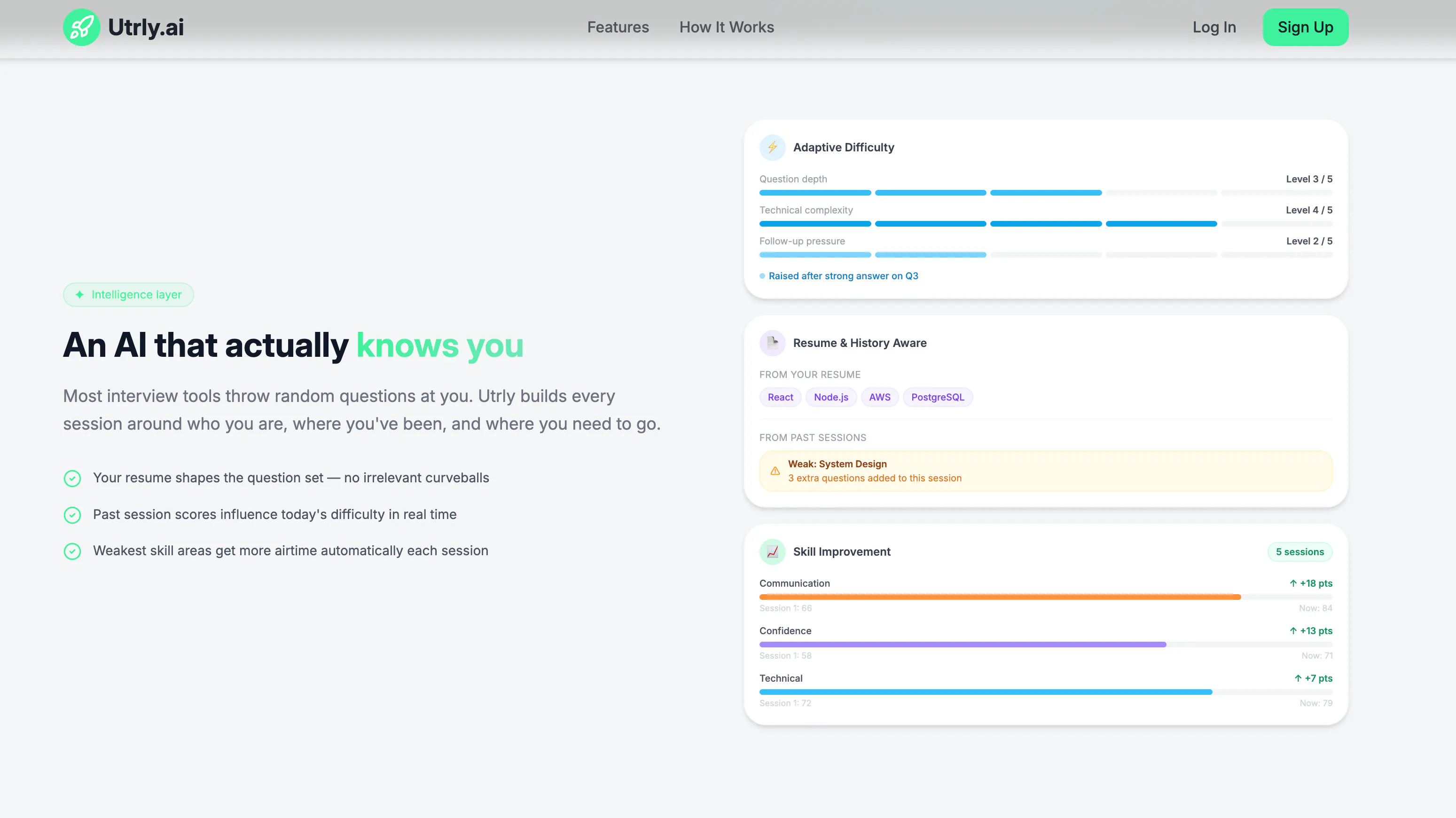Click the Now: 79 value
Screen dimensions: 1456x818
coord(1316,703)
